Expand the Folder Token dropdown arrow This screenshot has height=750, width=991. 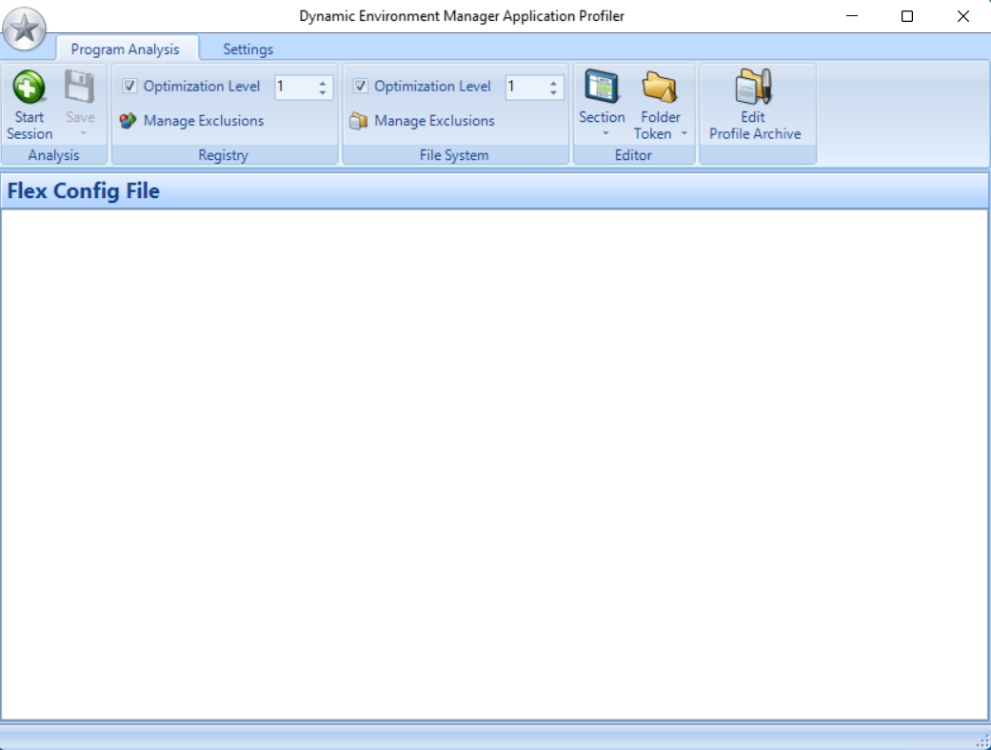684,134
